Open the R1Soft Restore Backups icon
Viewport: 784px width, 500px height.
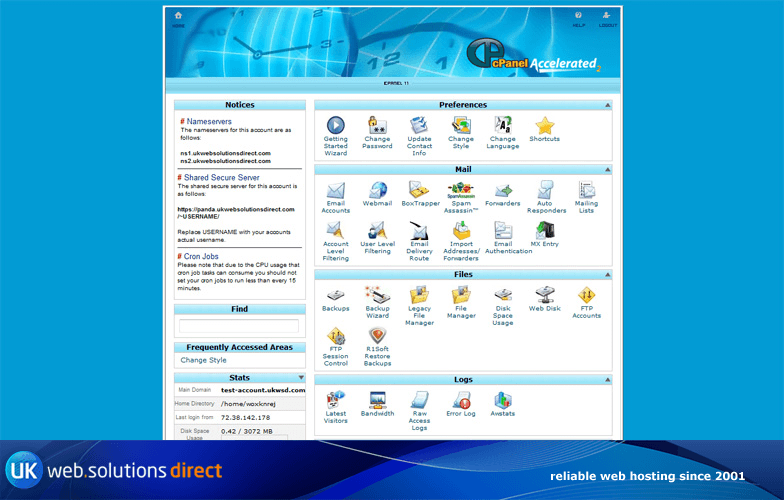pyautogui.click(x=377, y=337)
